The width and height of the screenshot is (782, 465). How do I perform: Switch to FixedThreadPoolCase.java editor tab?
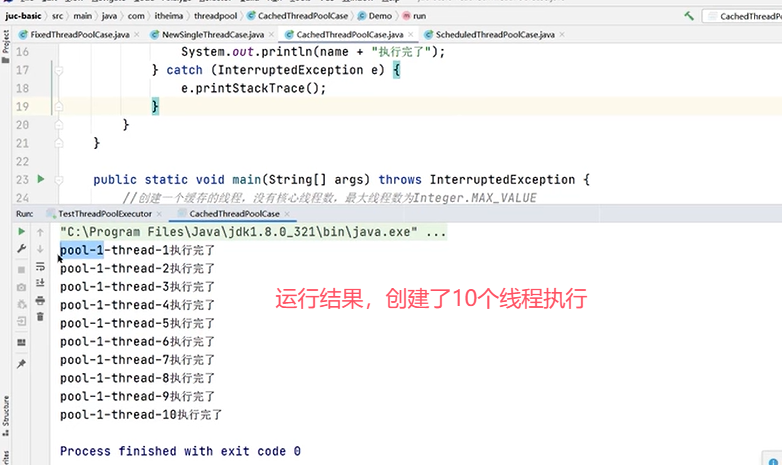click(x=80, y=34)
